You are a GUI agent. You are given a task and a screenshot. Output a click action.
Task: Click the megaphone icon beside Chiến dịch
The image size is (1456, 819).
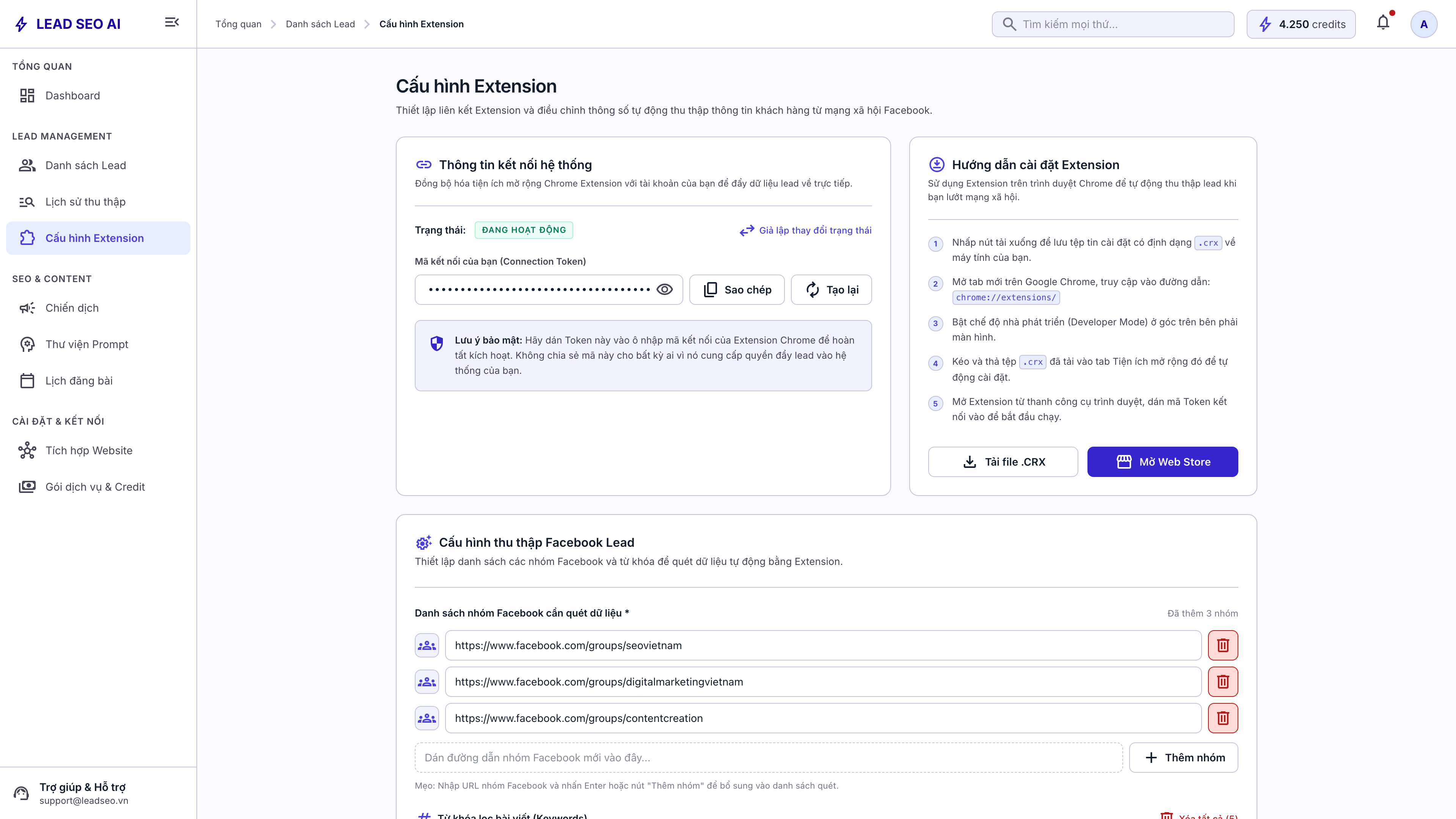tap(27, 308)
